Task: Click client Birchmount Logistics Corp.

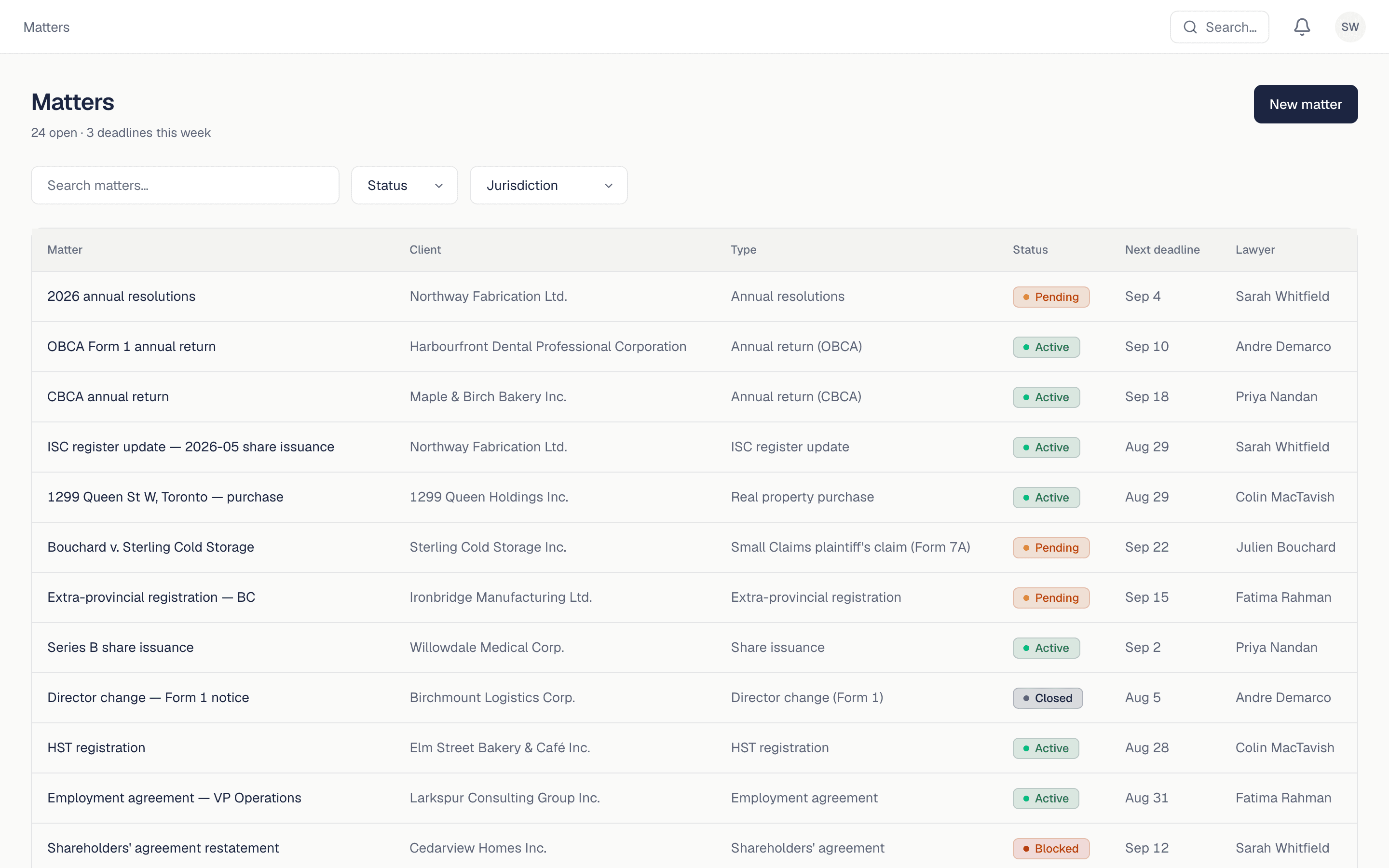Action: [x=492, y=697]
